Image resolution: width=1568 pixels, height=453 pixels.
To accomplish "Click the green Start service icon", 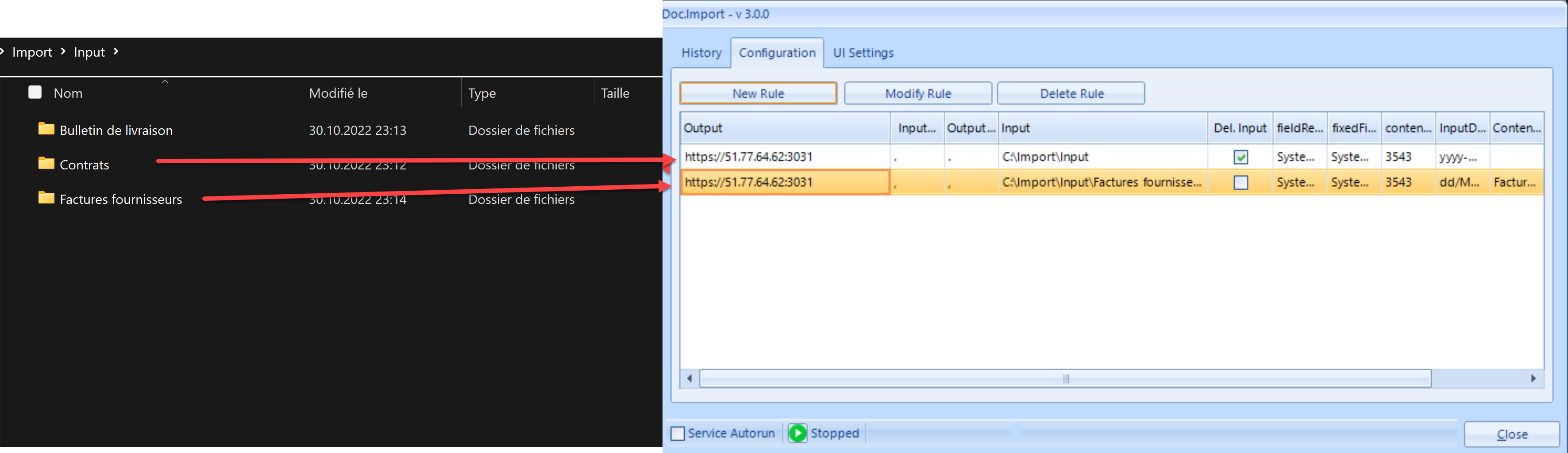I will pyautogui.click(x=797, y=433).
